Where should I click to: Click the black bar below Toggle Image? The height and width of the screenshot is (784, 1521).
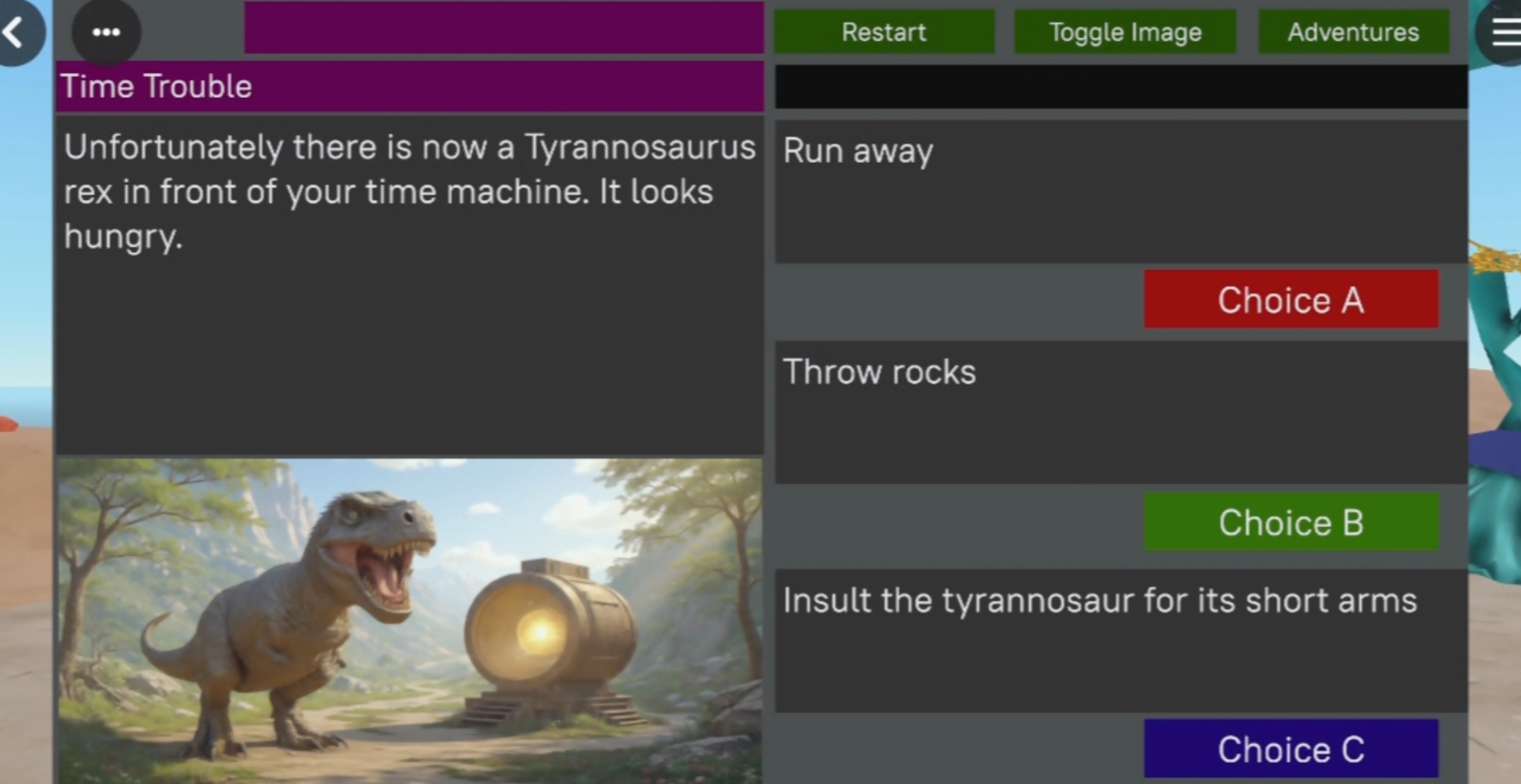(1121, 86)
